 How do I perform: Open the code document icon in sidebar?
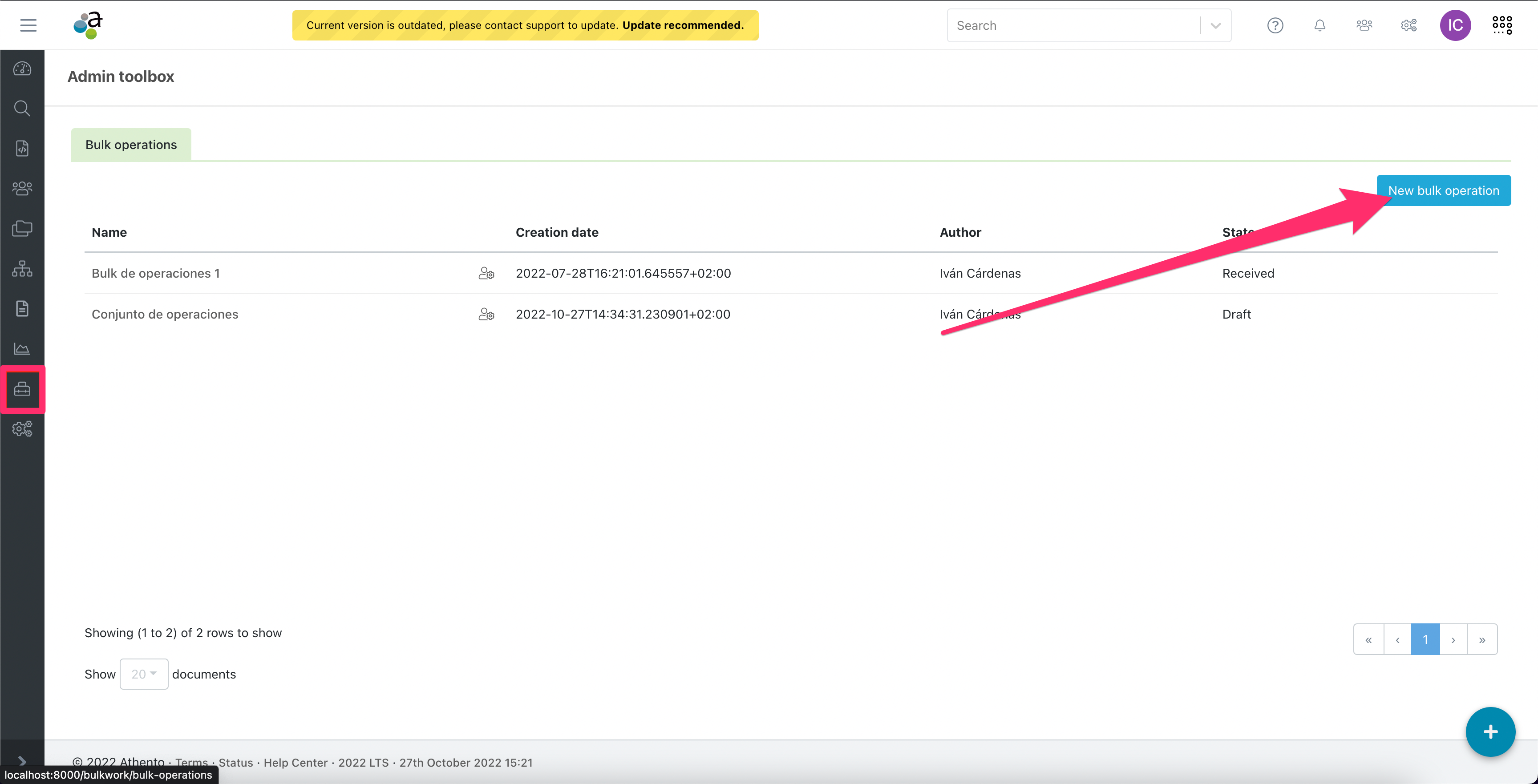[x=22, y=148]
